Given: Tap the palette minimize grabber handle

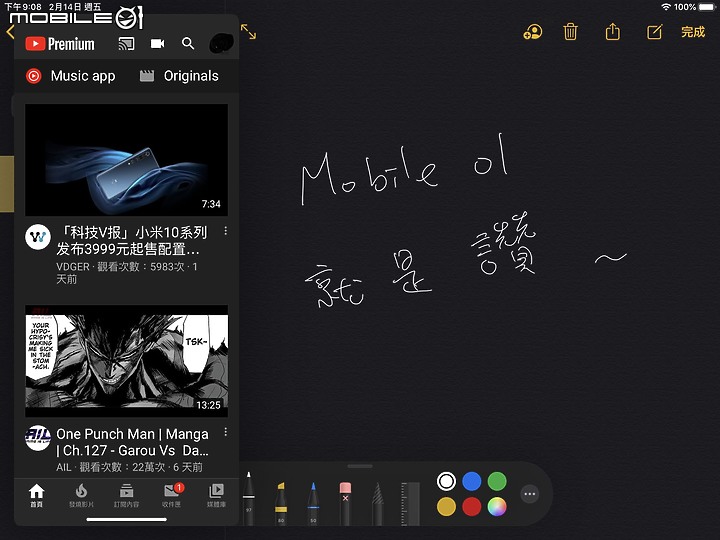Looking at the screenshot, I should [x=360, y=467].
